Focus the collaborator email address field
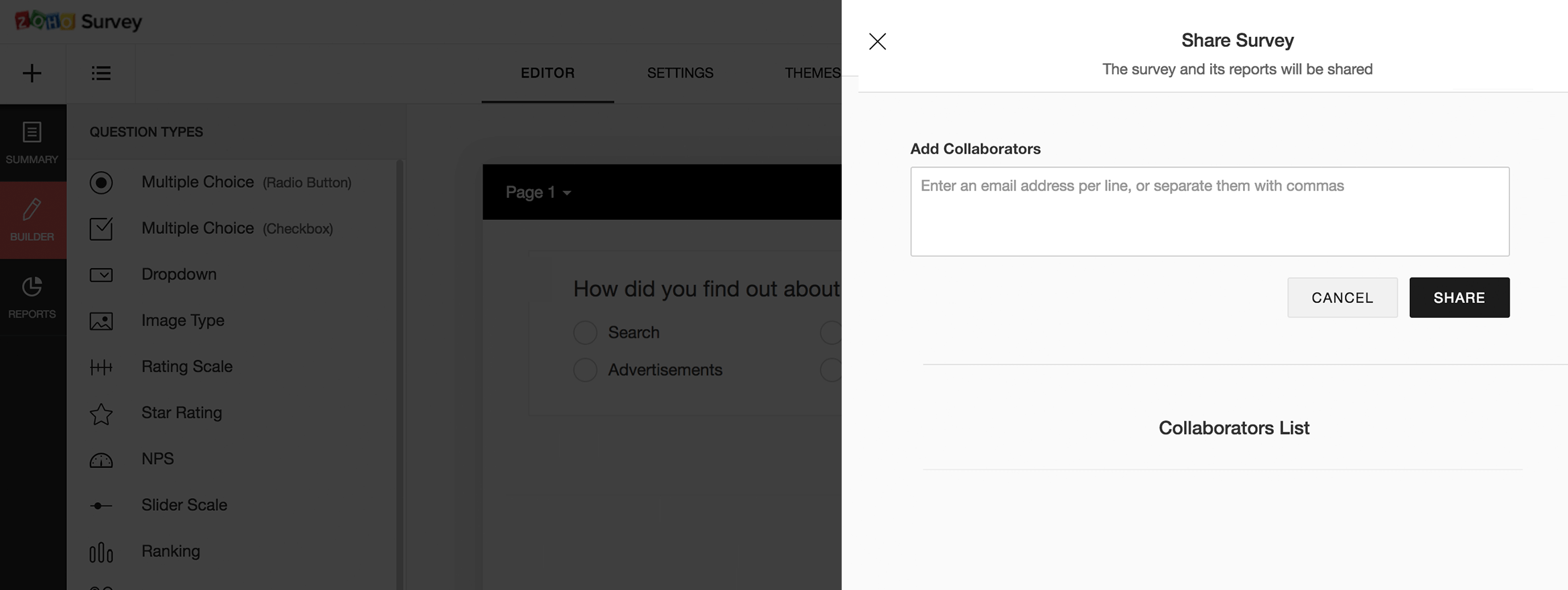The height and width of the screenshot is (590, 1568). tap(1210, 211)
